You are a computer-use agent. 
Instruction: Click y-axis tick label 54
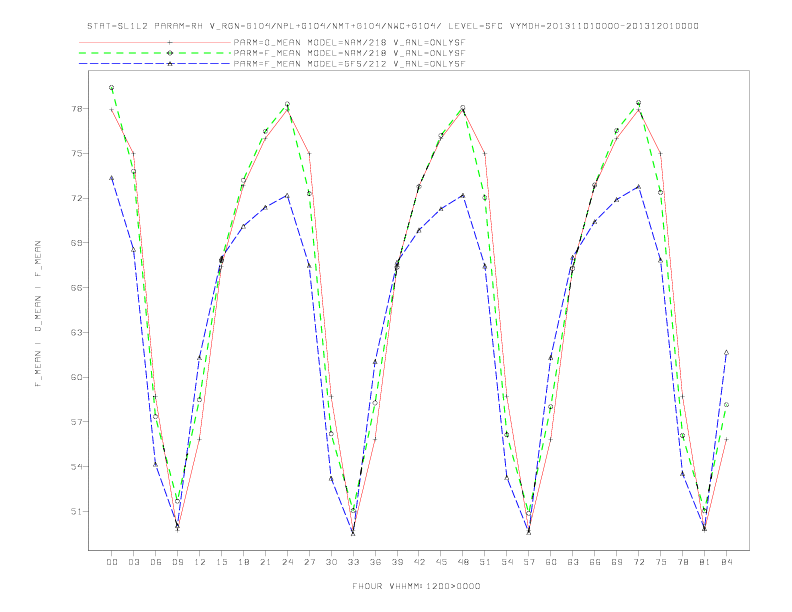pyautogui.click(x=76, y=467)
